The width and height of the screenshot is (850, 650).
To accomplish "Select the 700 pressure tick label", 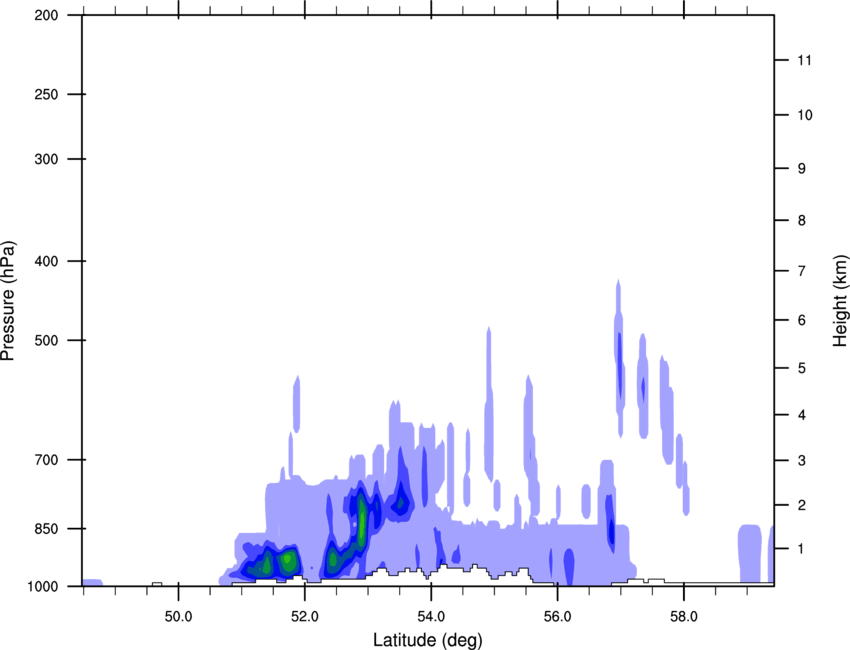I will click(x=46, y=460).
